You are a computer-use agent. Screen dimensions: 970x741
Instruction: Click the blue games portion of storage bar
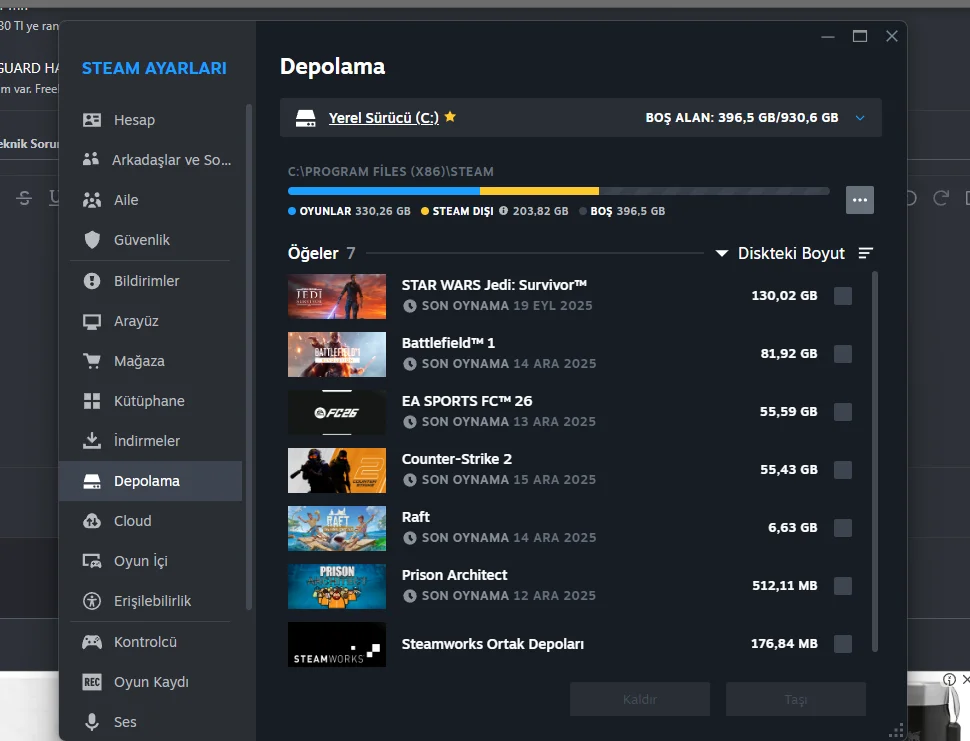(384, 191)
